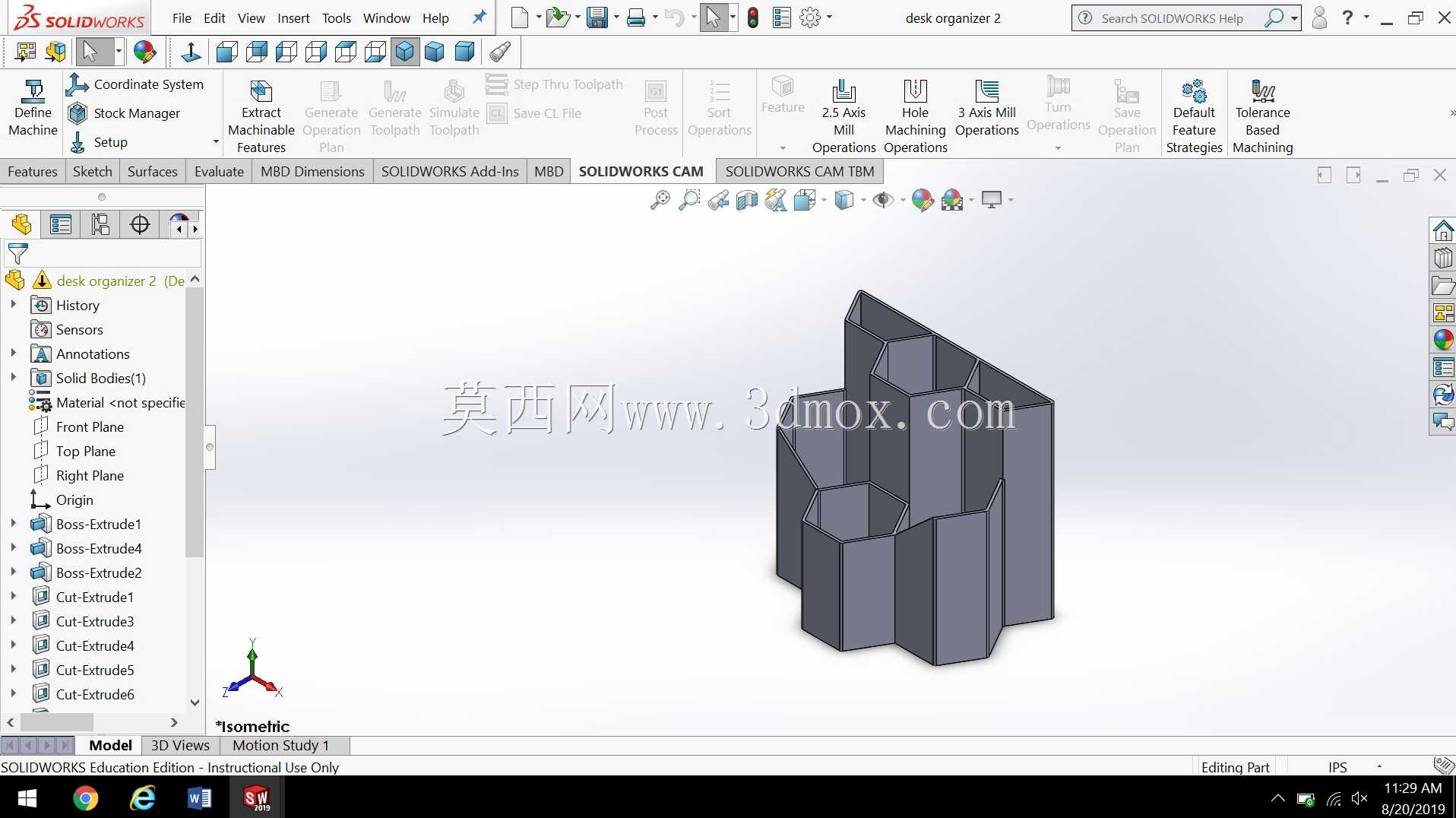Click the New document icon
1456x818 pixels.
(520, 17)
